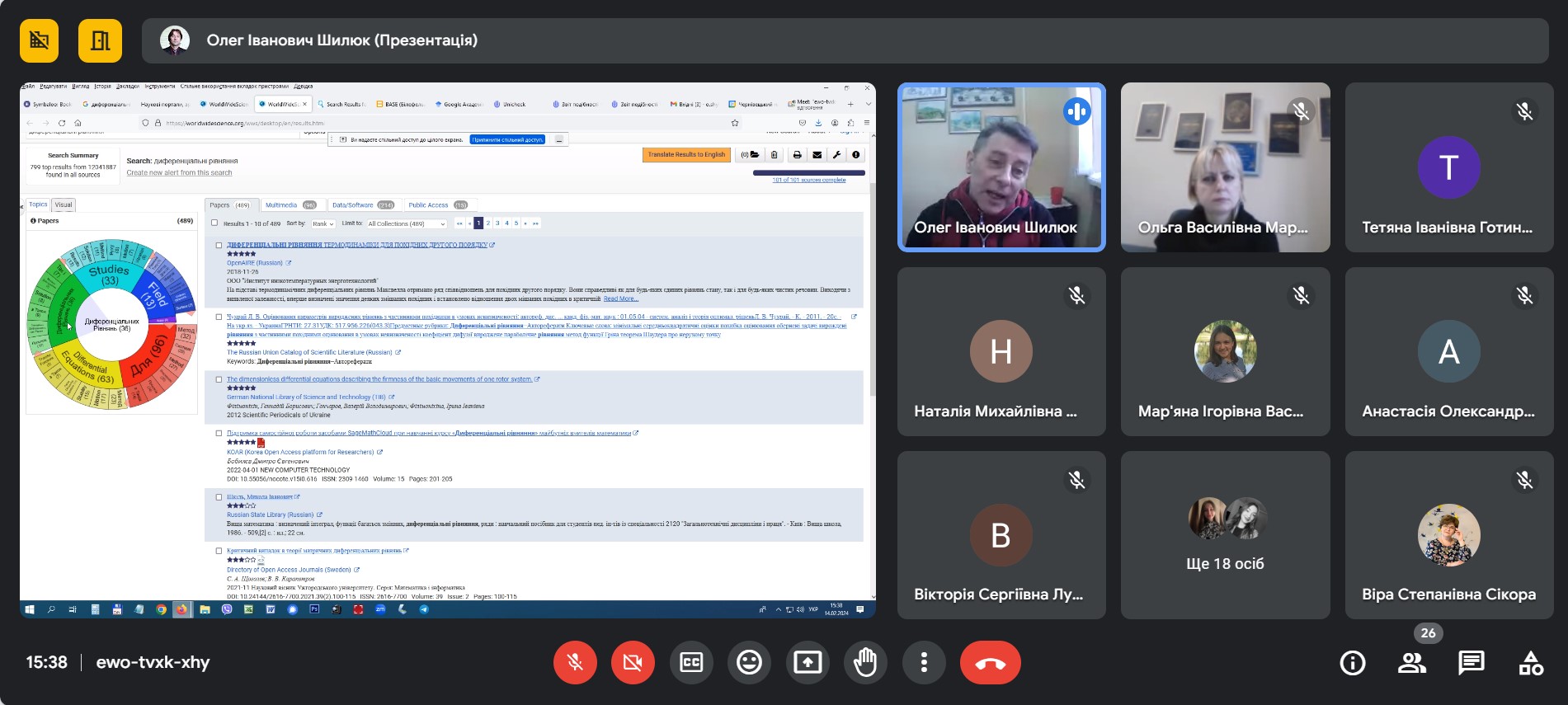The height and width of the screenshot is (705, 1568).
Task: Switch to the Google Academic browser tab
Action: 459,104
